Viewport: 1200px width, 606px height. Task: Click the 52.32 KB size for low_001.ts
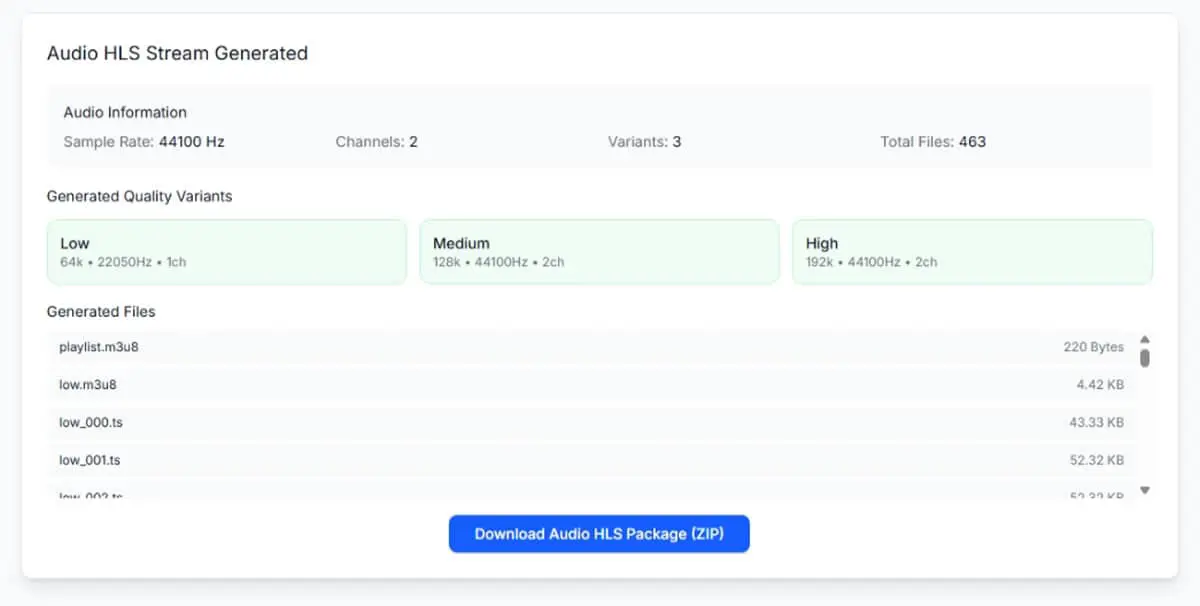(x=1097, y=461)
